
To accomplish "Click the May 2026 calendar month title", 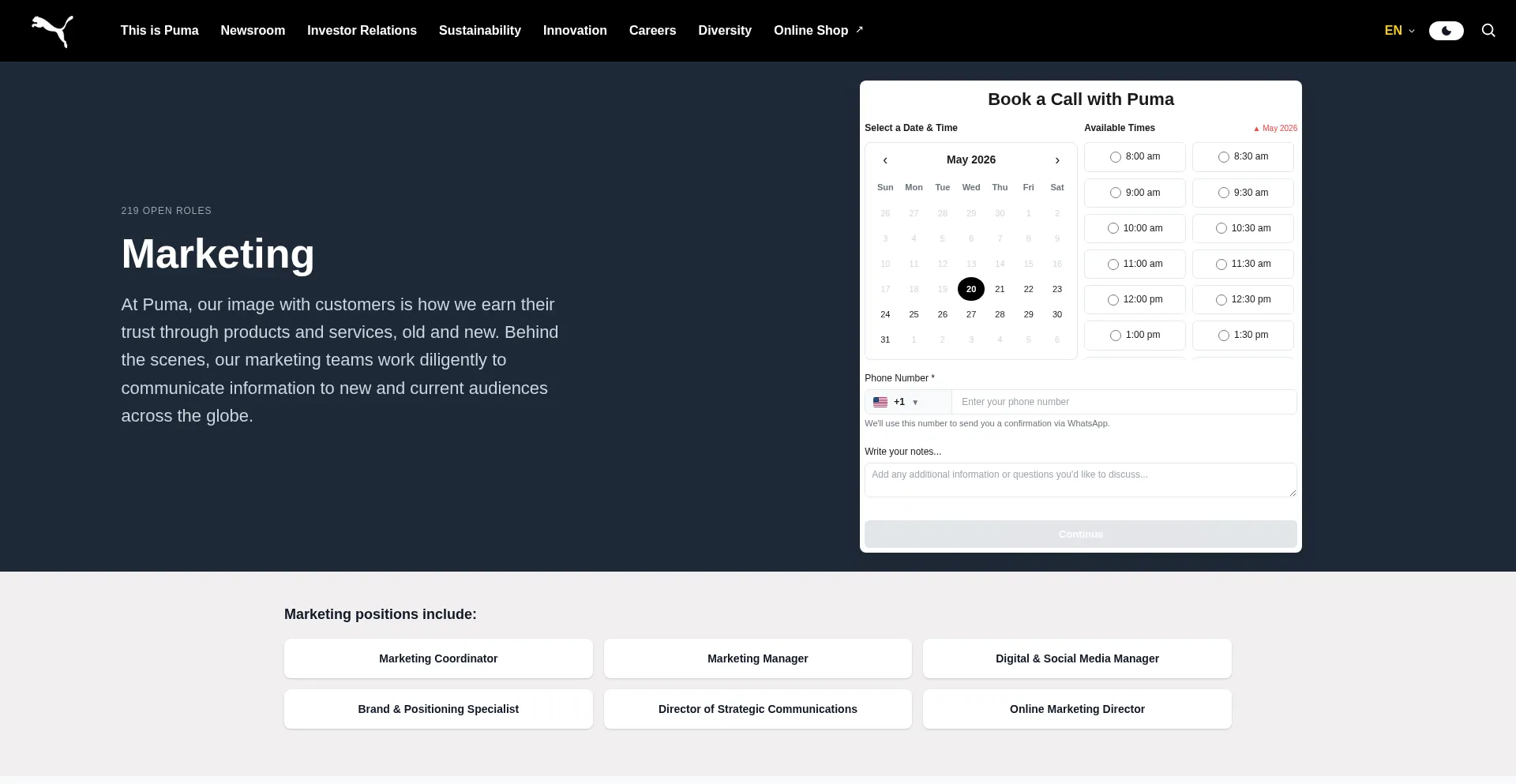I will coord(971,159).
